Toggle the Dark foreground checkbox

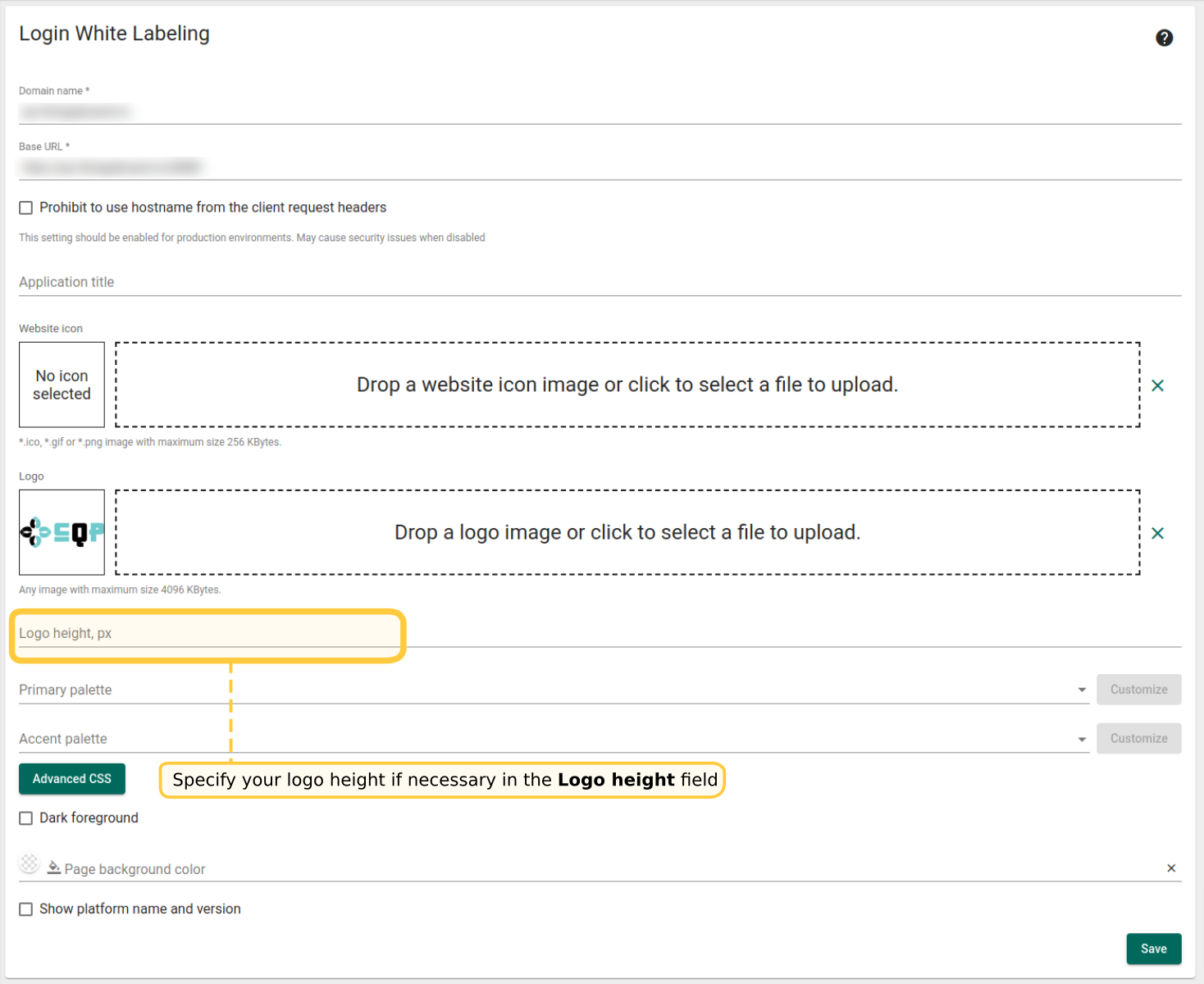pos(26,818)
